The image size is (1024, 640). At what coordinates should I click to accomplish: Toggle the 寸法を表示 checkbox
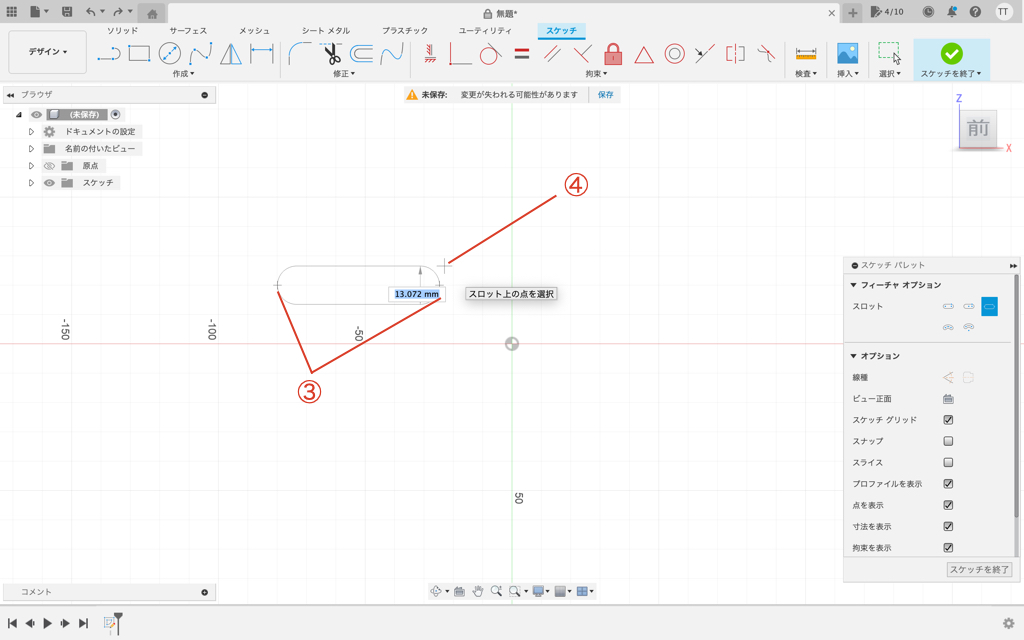[948, 526]
